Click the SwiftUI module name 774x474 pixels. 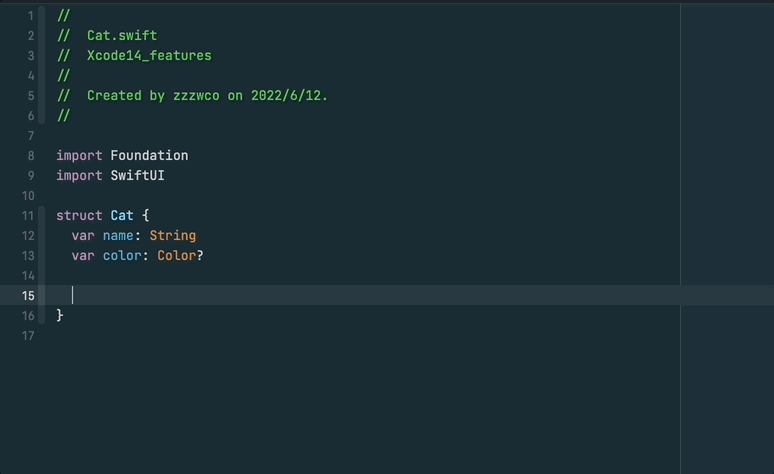137,176
